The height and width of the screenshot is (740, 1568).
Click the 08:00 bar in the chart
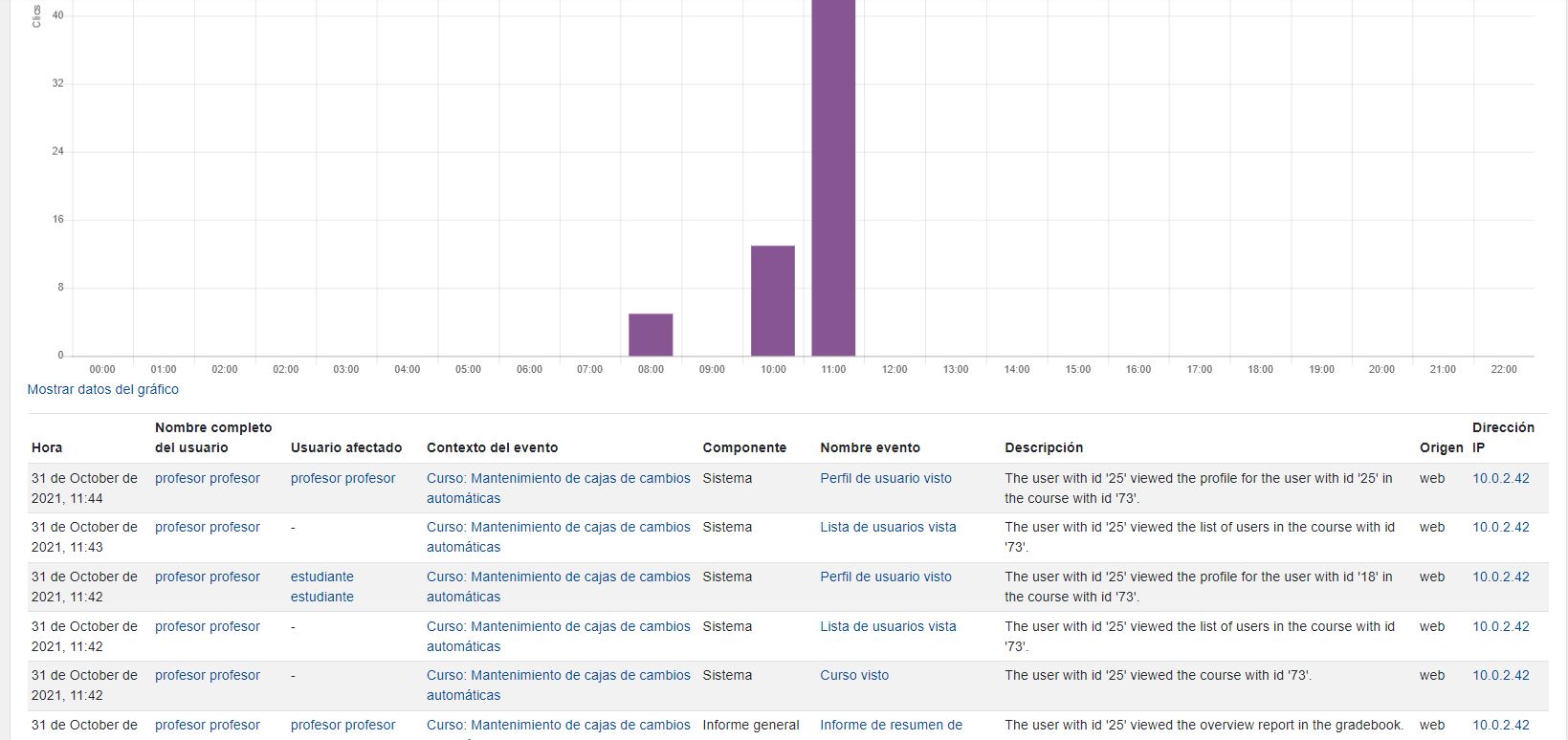click(x=651, y=335)
